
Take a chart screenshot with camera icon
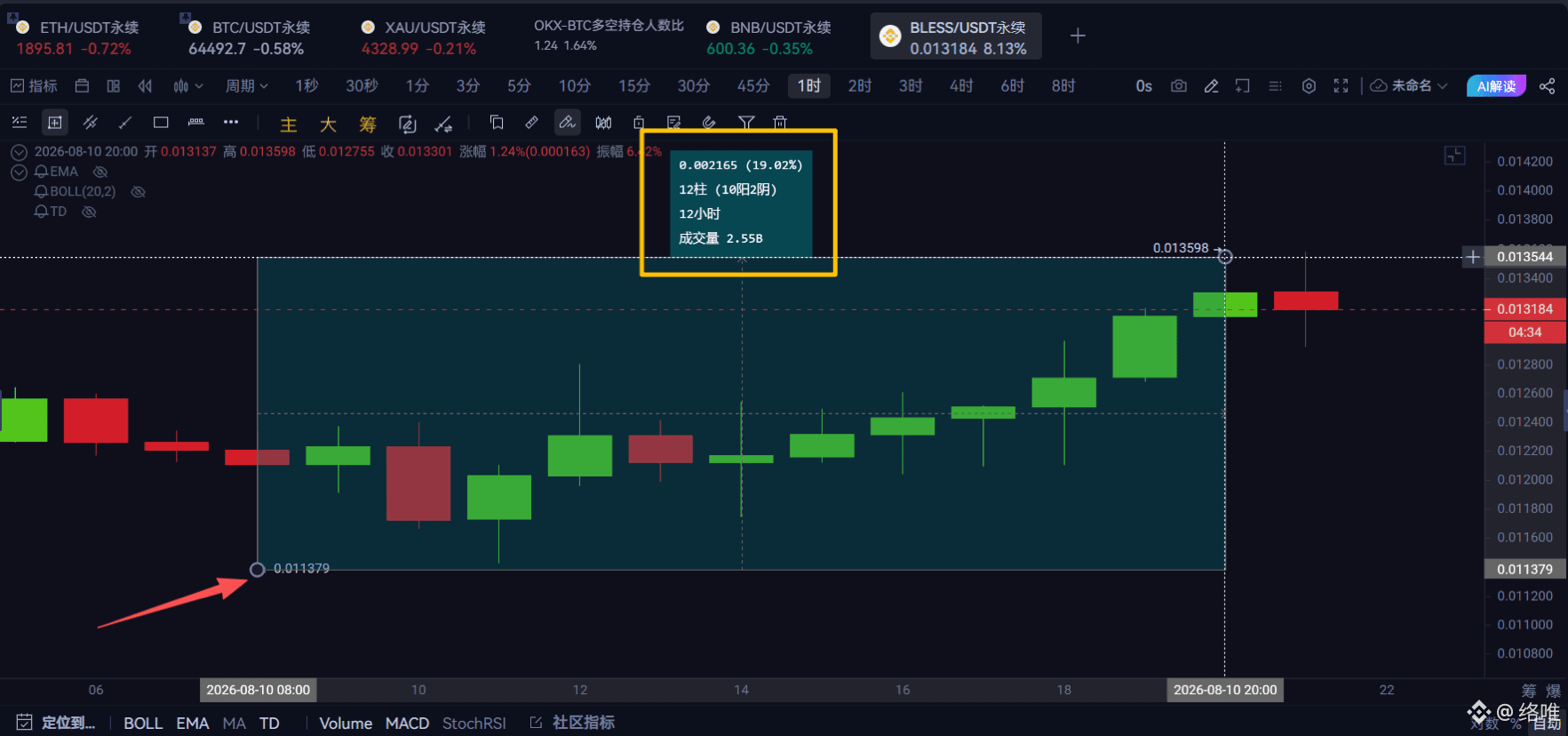[x=1179, y=86]
